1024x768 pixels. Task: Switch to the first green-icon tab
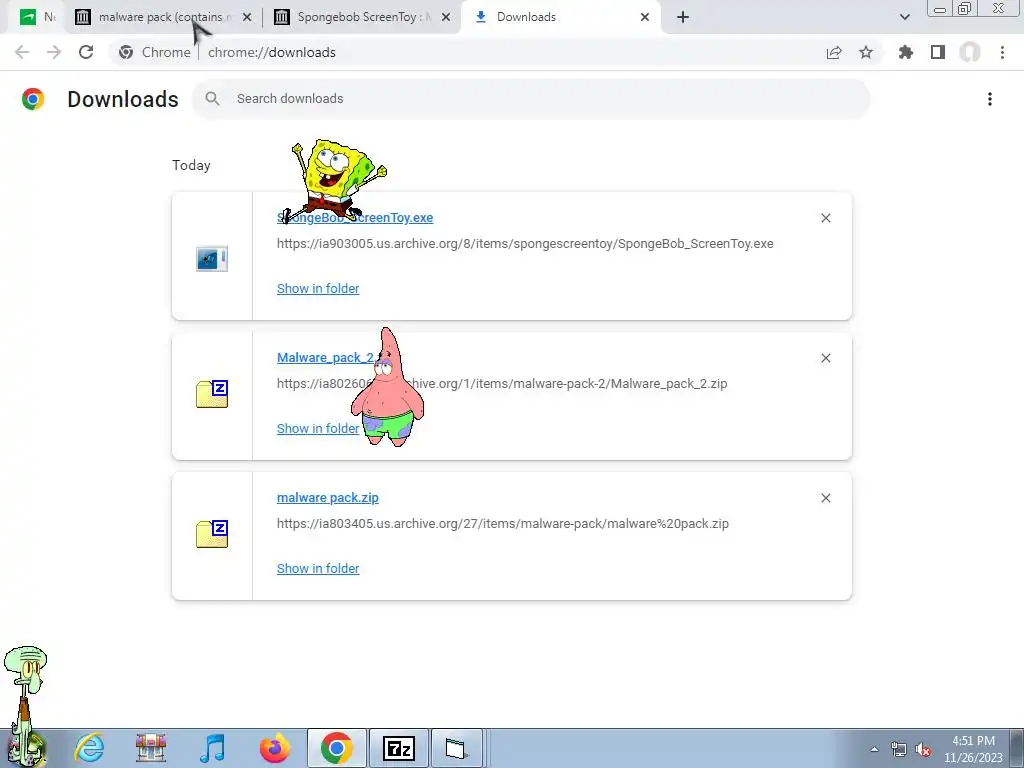(35, 17)
